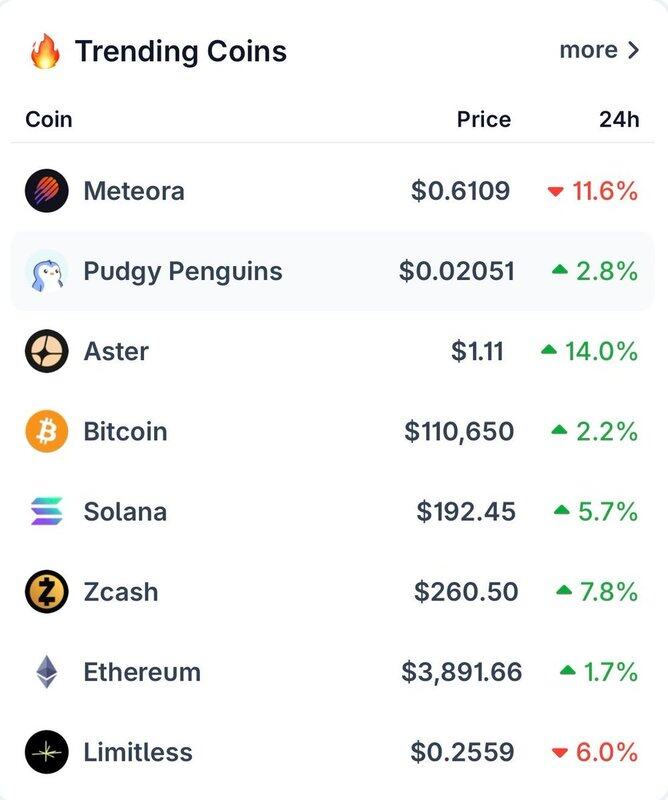The height and width of the screenshot is (800, 668).
Task: Click the Ethereum diamond logo
Action: (x=46, y=672)
